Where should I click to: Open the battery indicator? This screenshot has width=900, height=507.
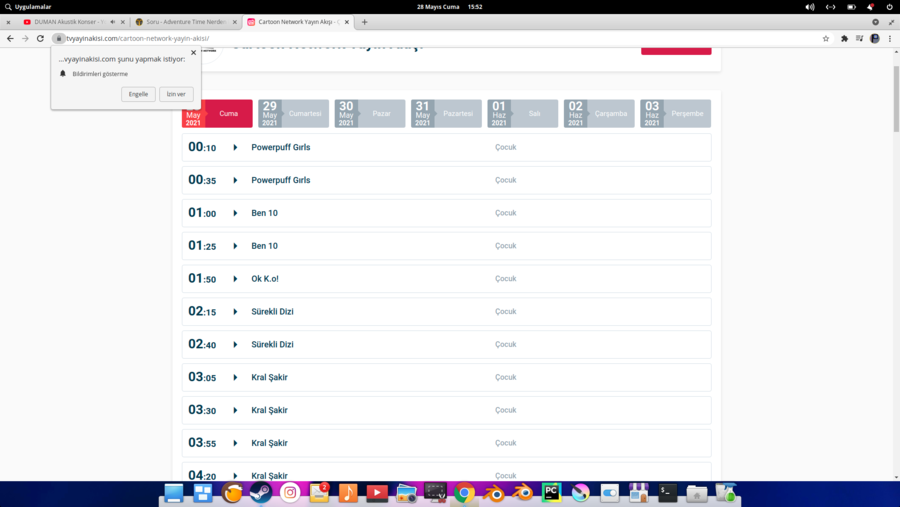tap(851, 7)
